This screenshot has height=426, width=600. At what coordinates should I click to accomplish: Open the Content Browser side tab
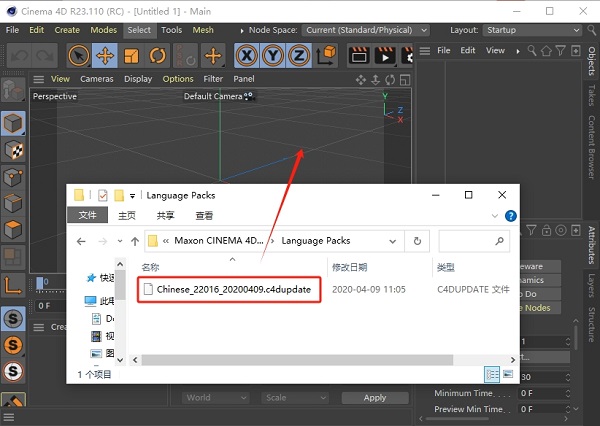coord(592,147)
